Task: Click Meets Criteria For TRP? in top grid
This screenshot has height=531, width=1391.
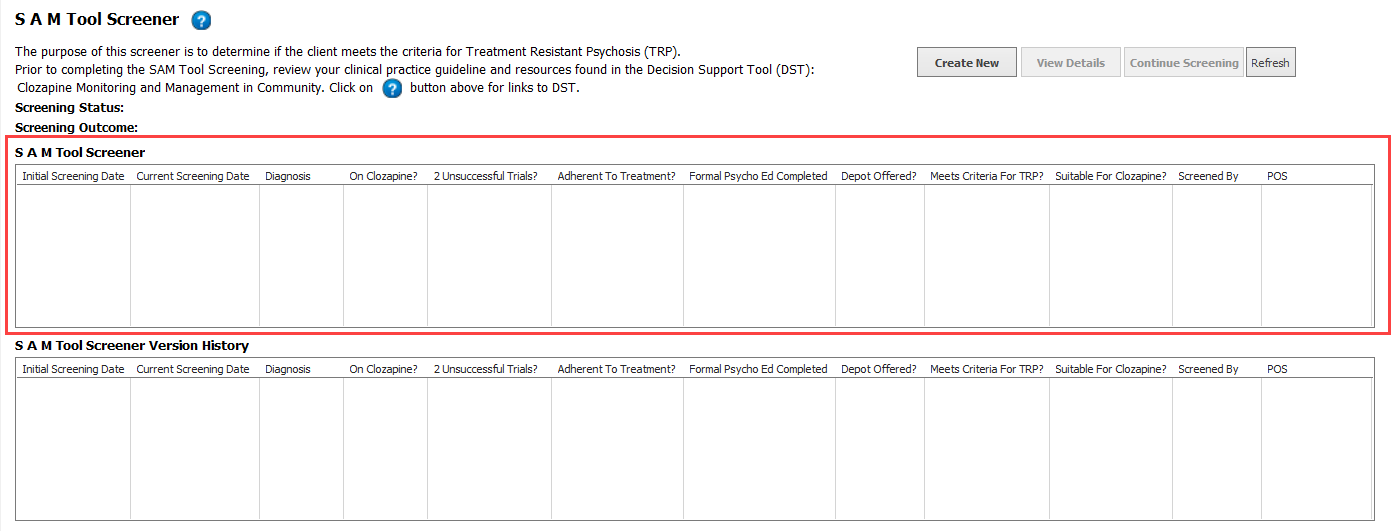Action: 986,176
